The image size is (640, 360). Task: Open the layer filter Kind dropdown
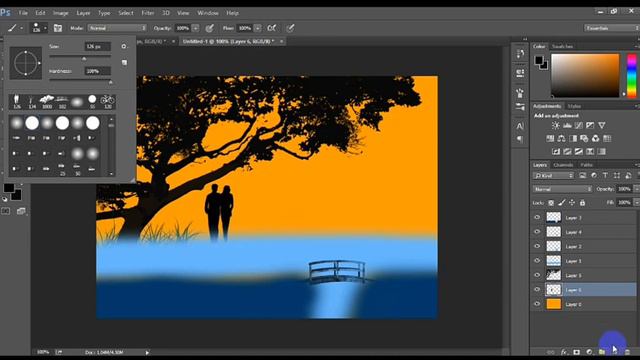point(553,176)
